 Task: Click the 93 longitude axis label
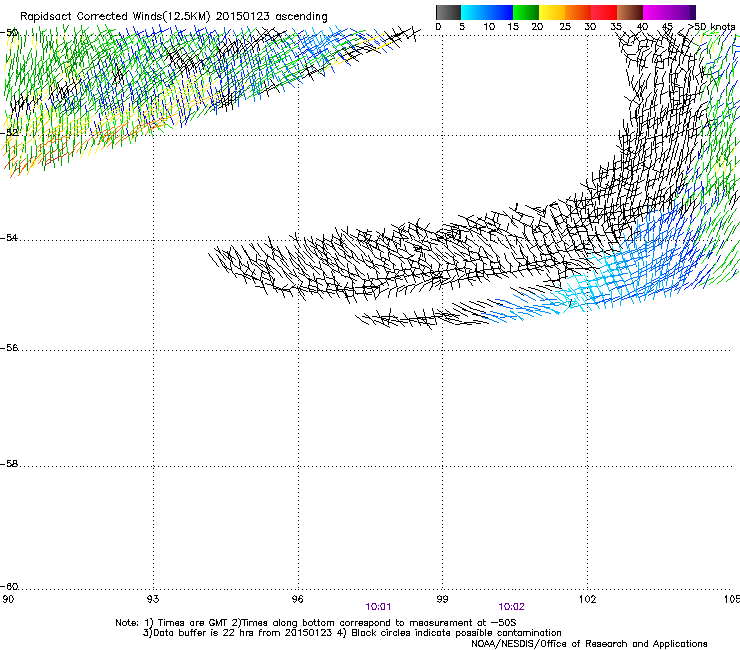[153, 599]
